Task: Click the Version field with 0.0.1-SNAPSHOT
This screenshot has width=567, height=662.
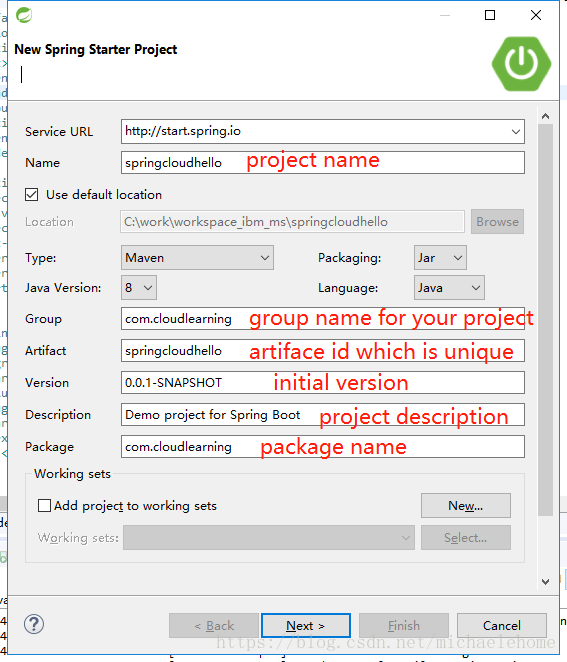Action: point(323,383)
